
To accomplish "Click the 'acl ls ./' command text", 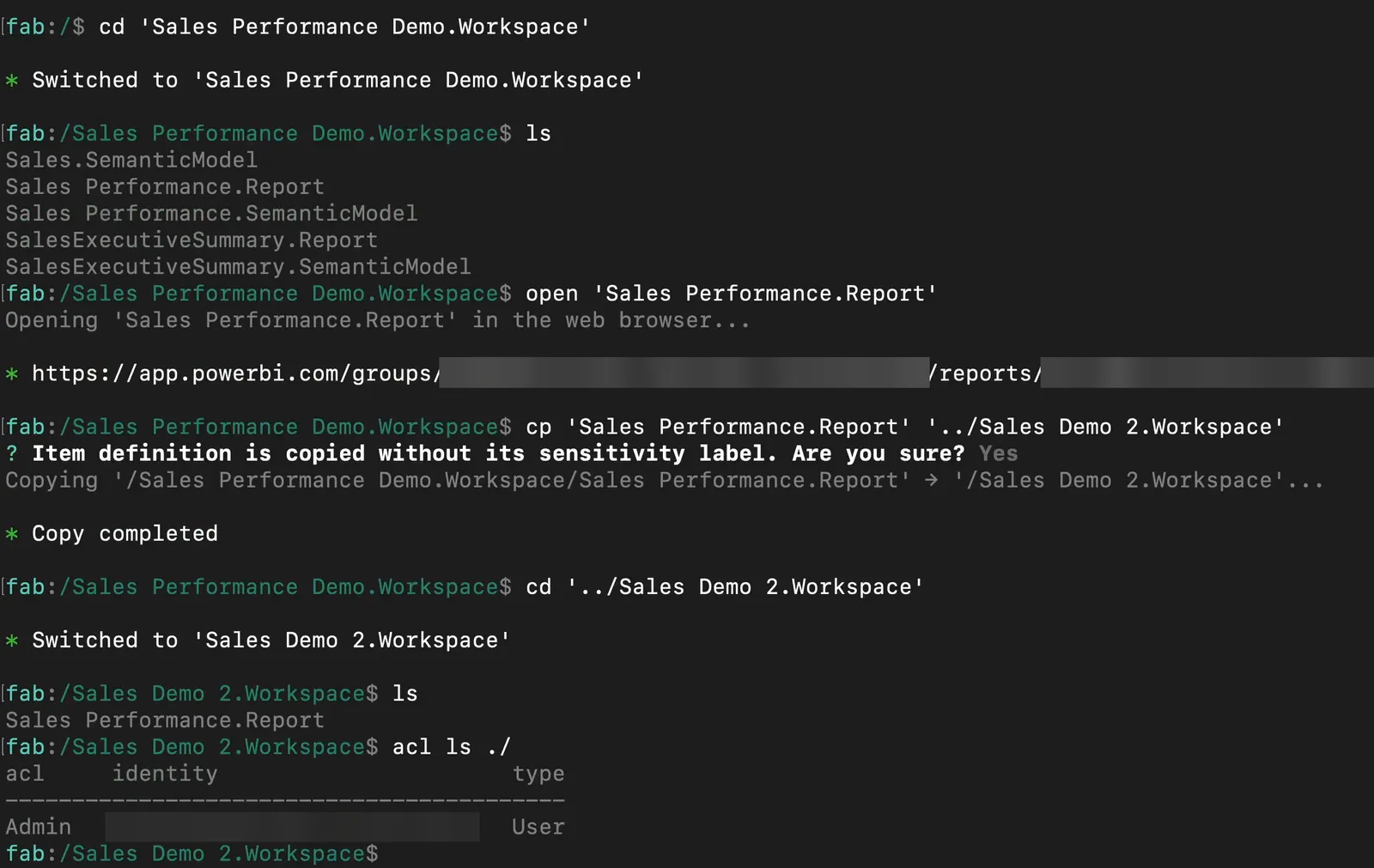I will (452, 746).
